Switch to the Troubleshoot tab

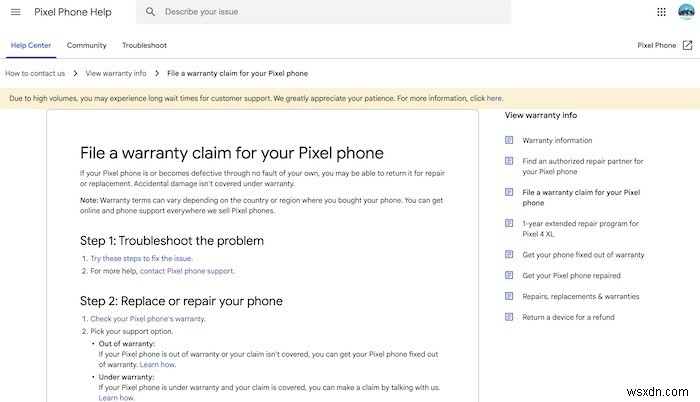point(144,45)
